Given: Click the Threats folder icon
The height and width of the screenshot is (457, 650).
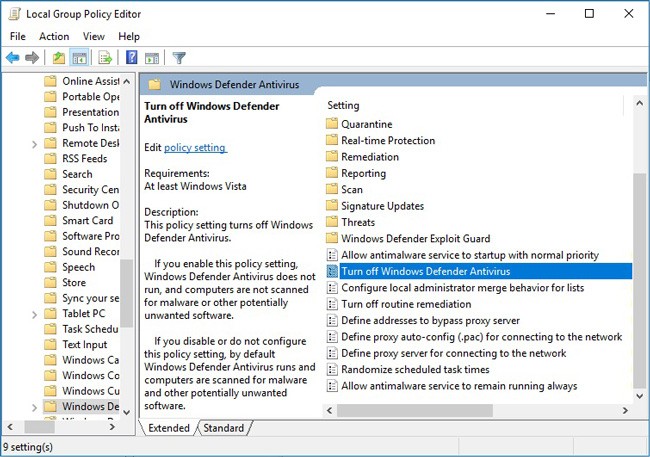Looking at the screenshot, I should tap(332, 222).
